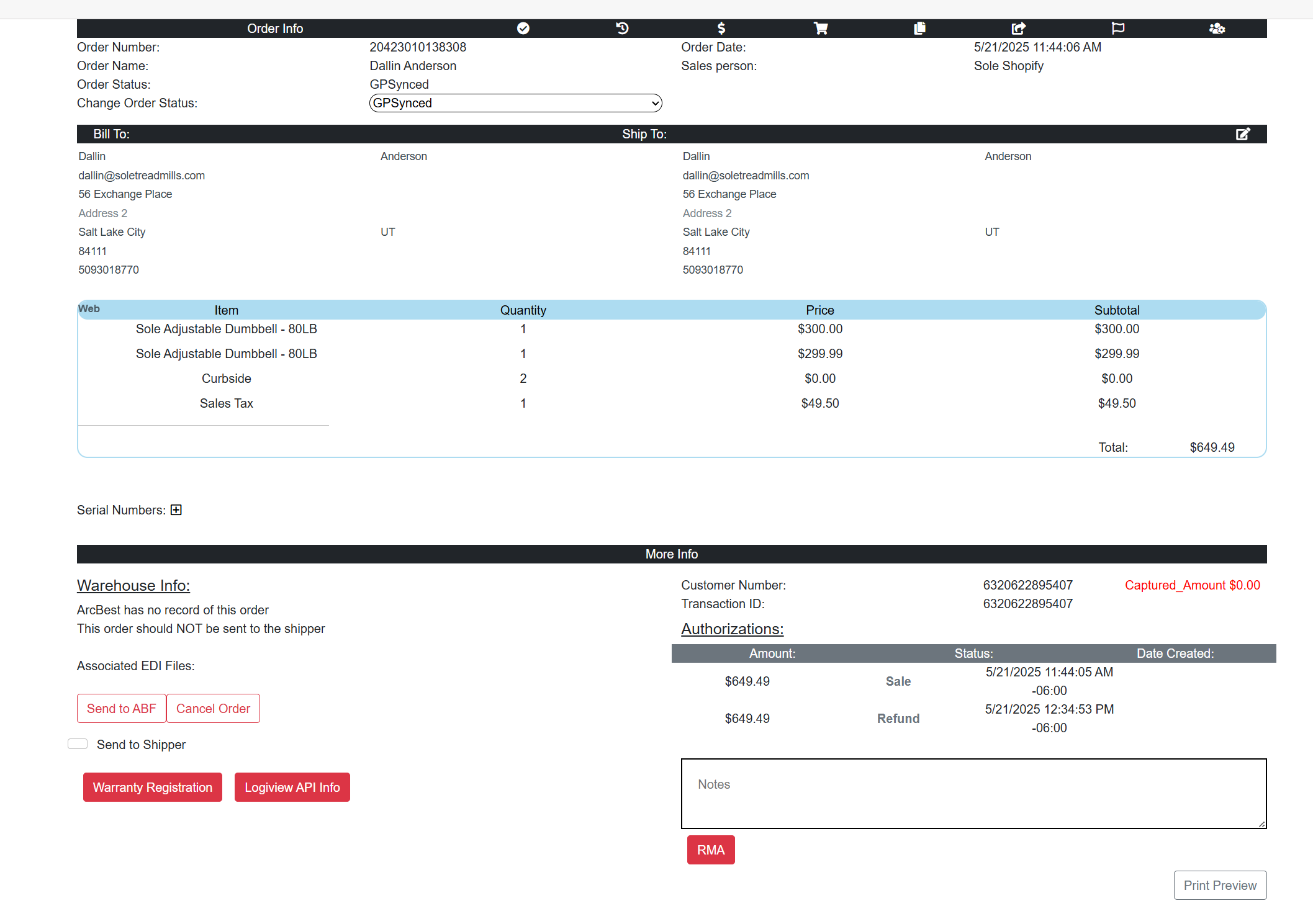
Task: Click the Send to ABF button
Action: tap(122, 709)
